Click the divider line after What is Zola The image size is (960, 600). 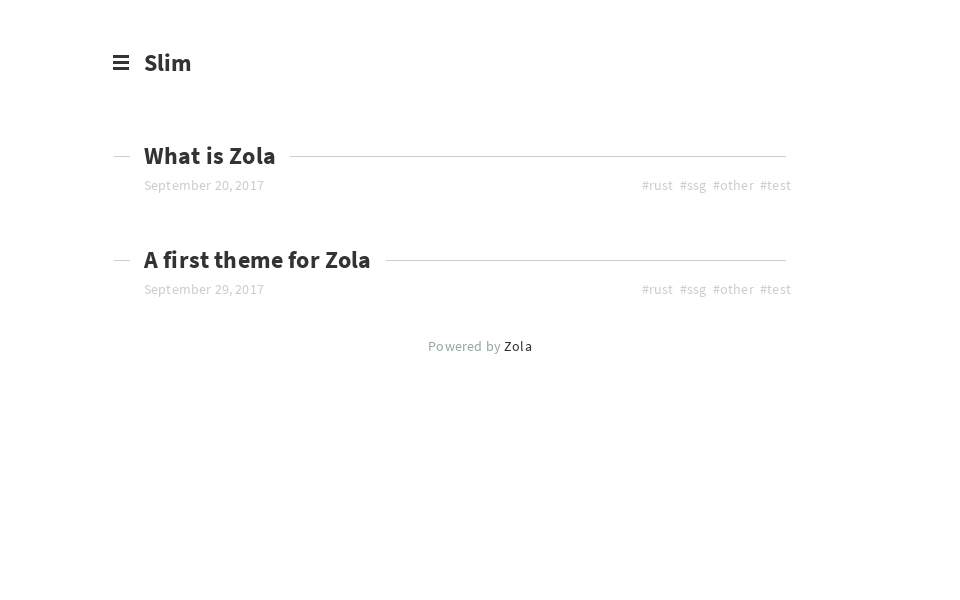tap(540, 156)
